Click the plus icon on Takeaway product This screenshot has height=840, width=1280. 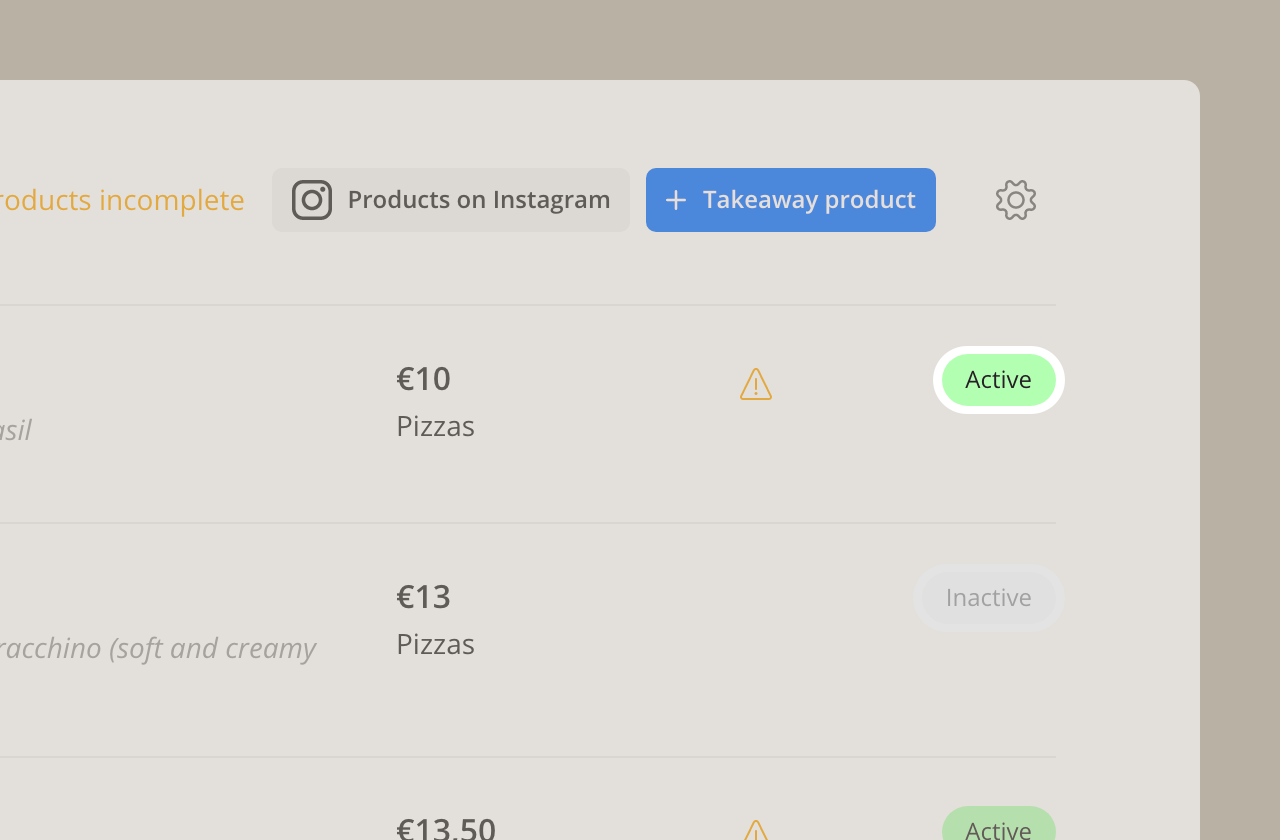[676, 200]
